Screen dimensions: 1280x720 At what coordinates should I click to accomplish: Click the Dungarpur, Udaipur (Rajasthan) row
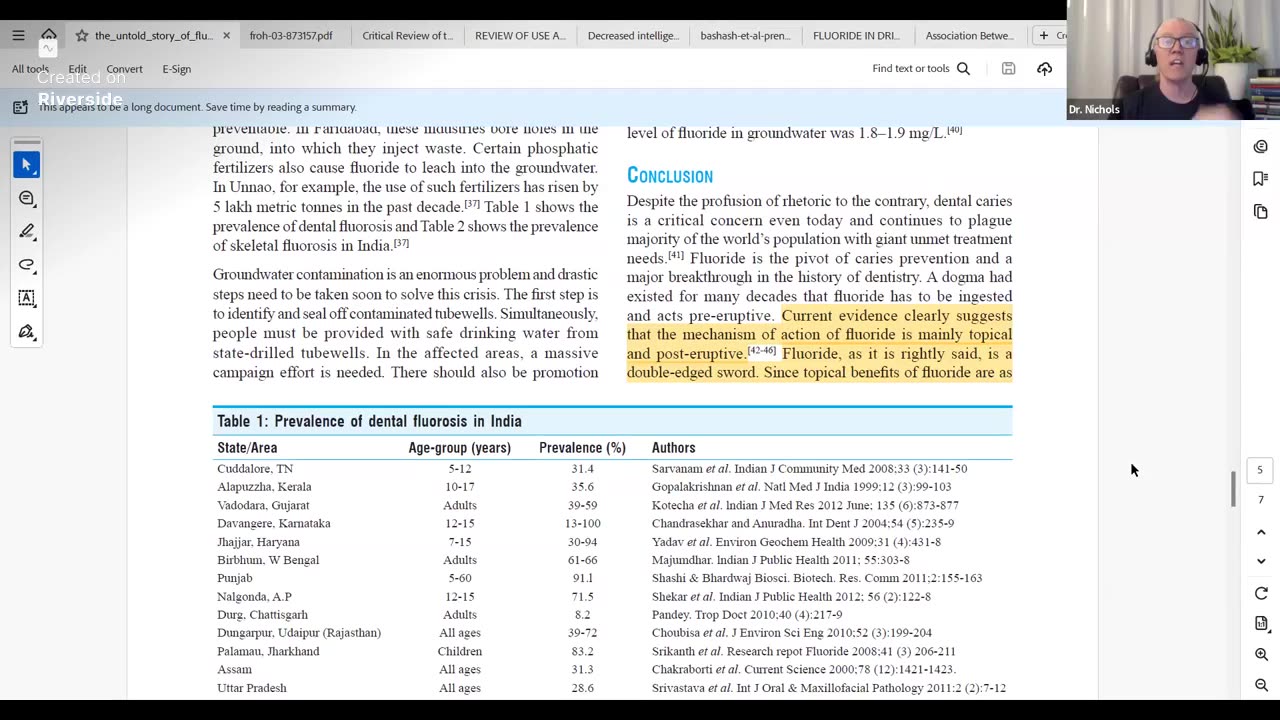click(612, 633)
